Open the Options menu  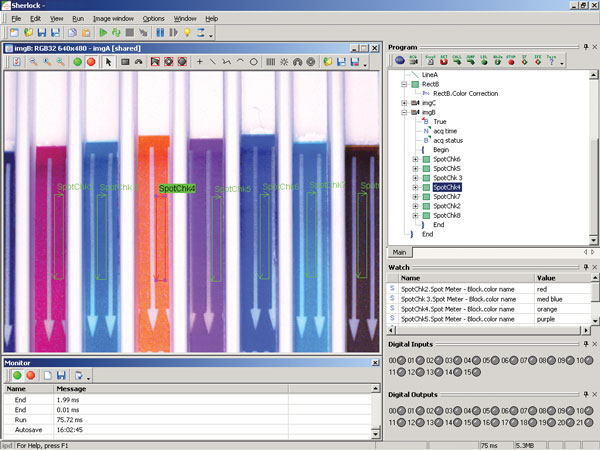[x=153, y=18]
